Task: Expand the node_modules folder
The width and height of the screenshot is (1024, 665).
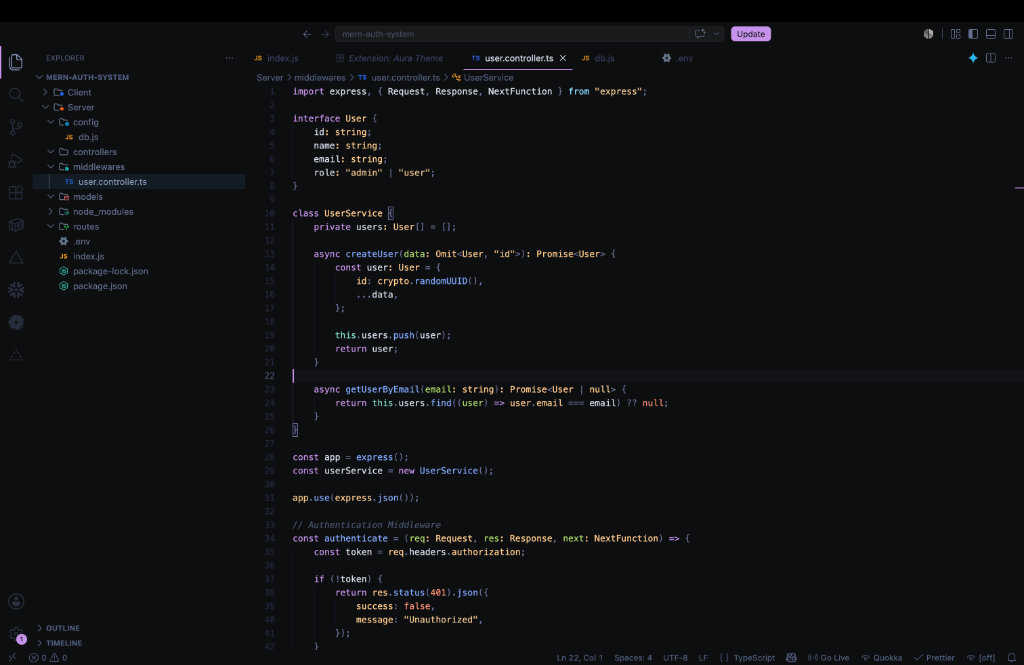Action: tap(51, 212)
